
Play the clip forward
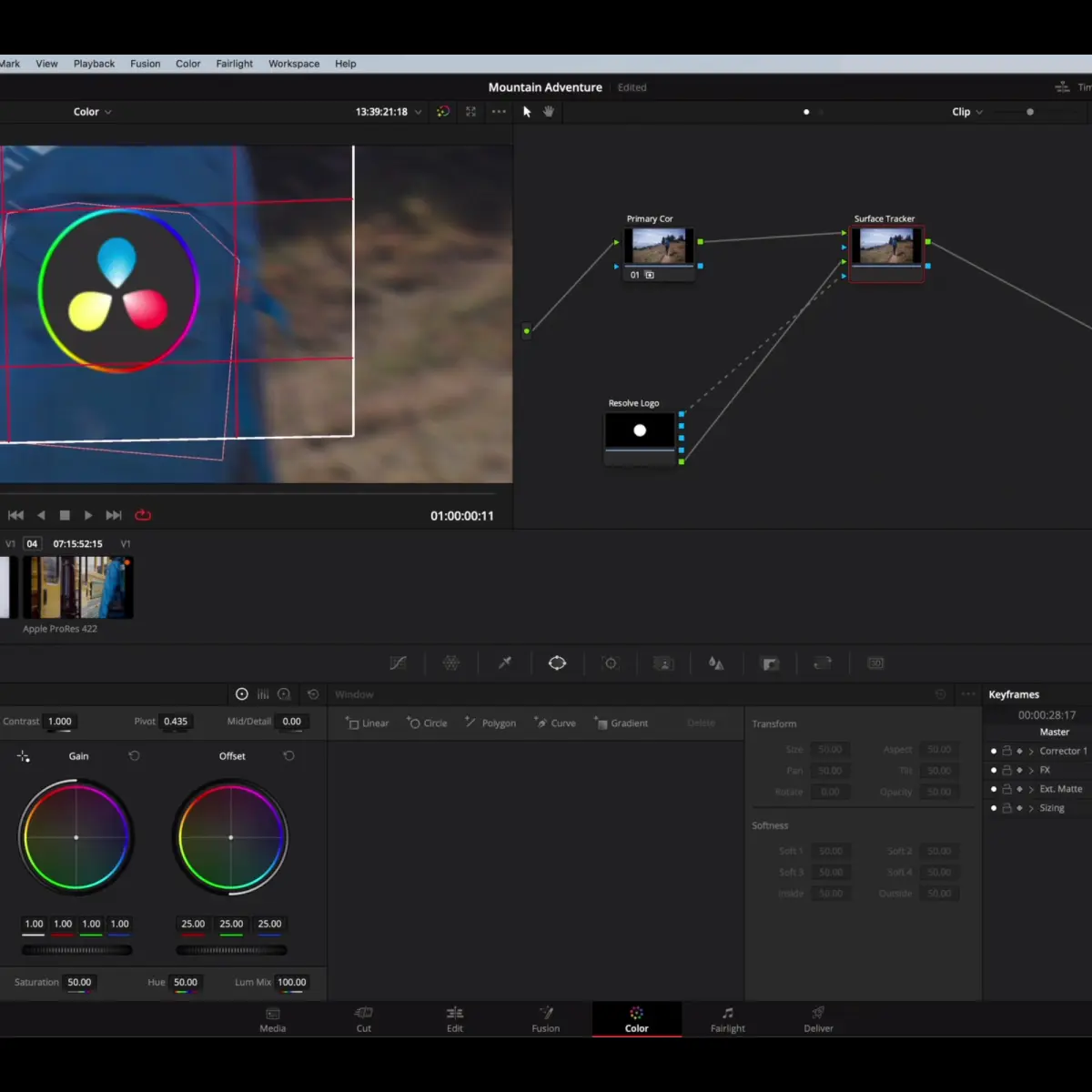click(88, 515)
